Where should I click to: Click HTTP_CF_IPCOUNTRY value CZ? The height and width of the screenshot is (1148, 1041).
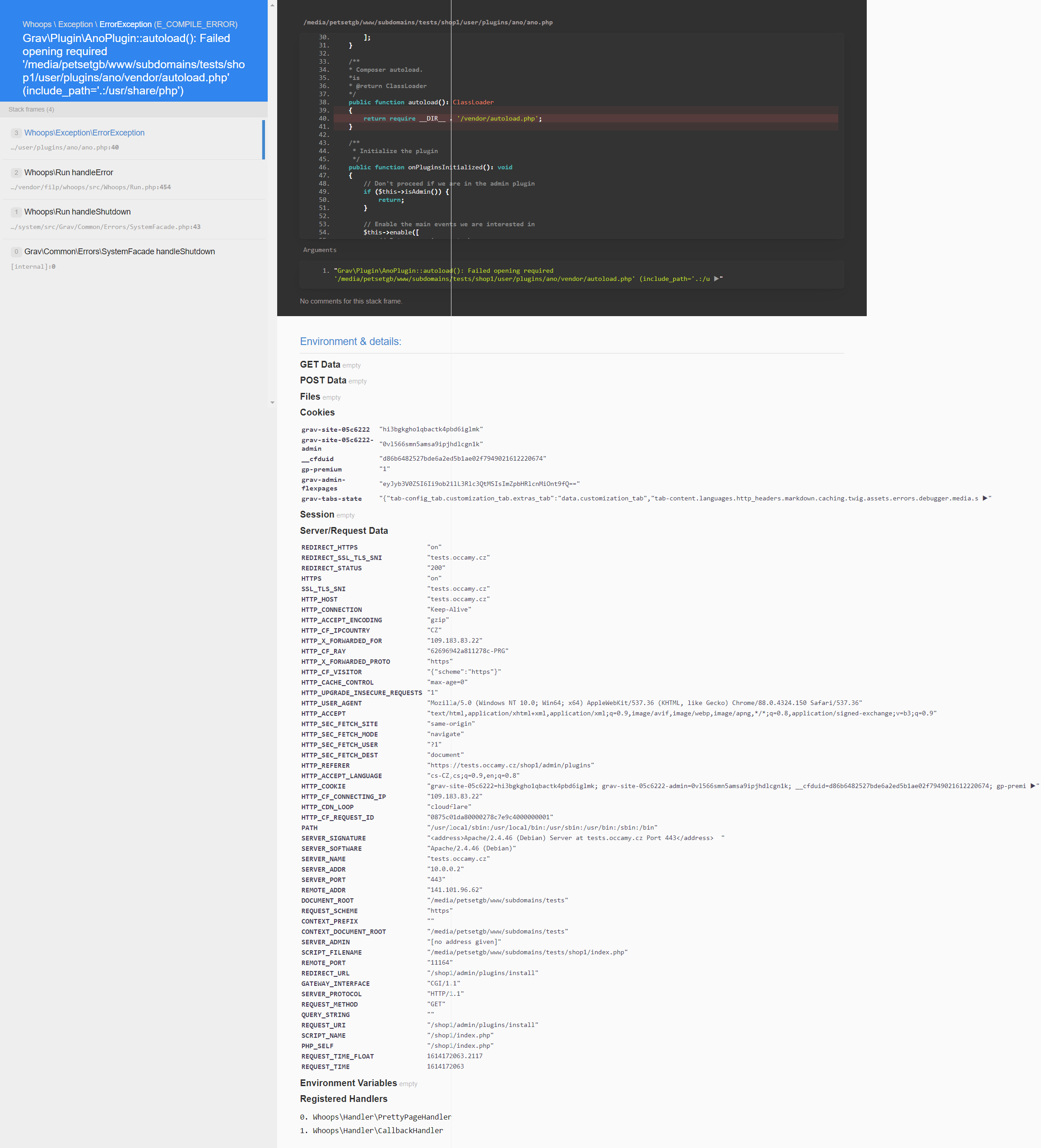pos(434,630)
